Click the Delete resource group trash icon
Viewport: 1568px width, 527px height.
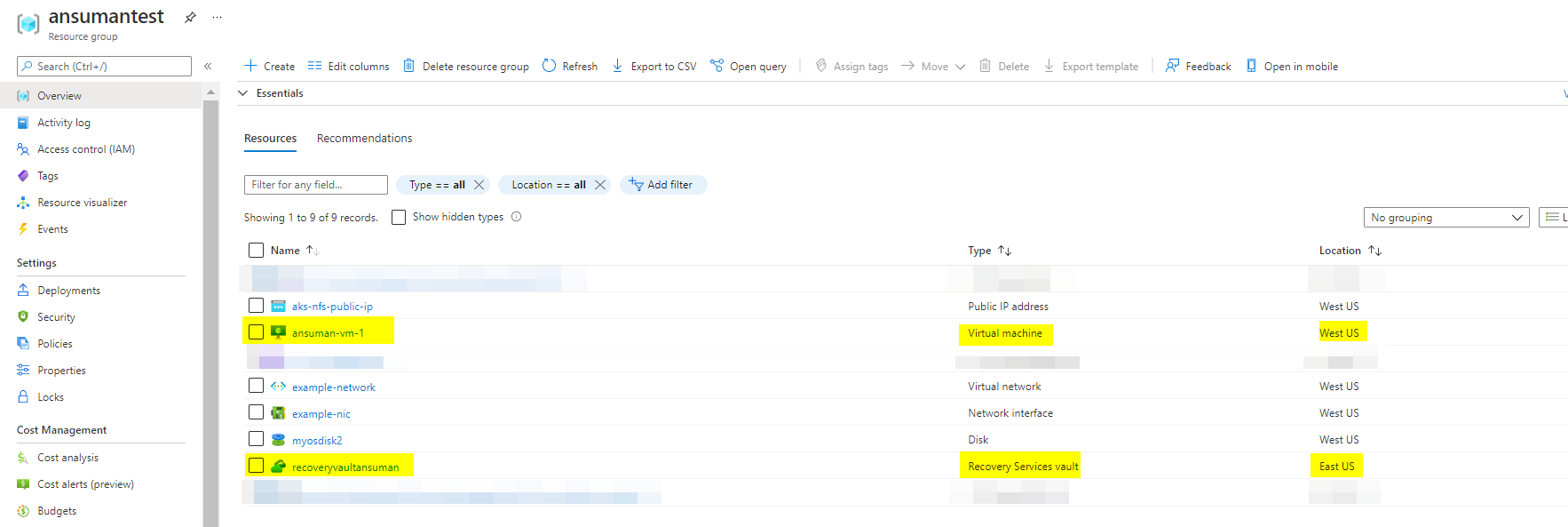(408, 66)
